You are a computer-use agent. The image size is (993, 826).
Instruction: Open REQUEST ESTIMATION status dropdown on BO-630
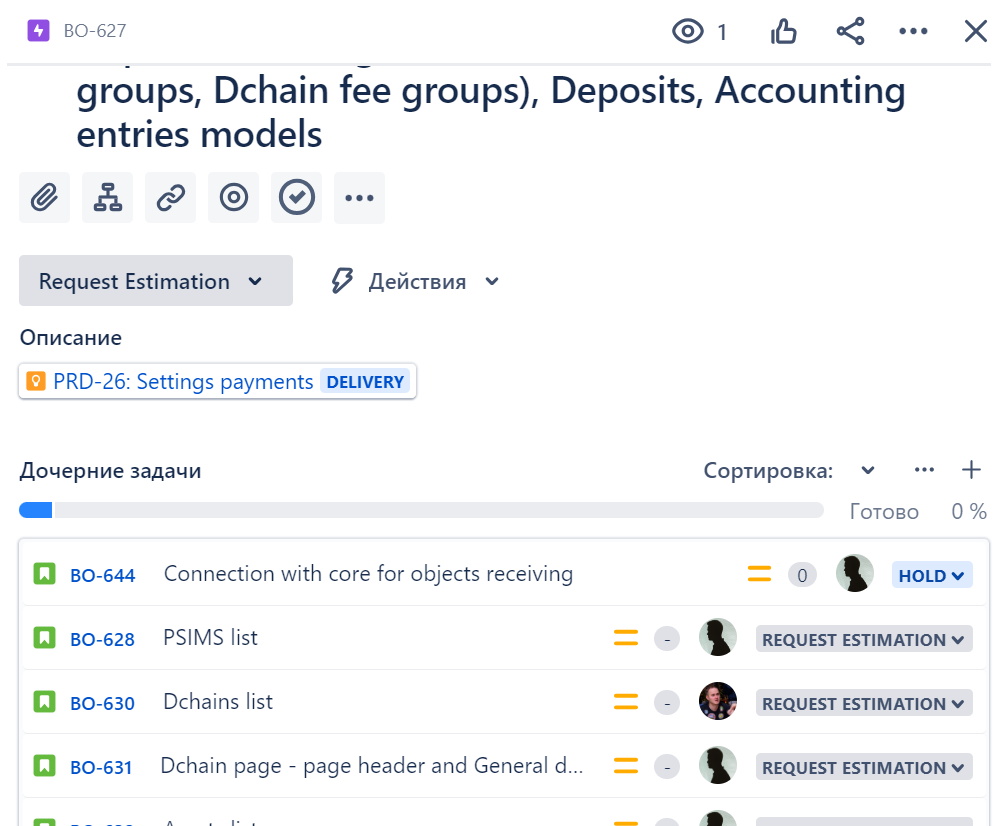click(864, 703)
